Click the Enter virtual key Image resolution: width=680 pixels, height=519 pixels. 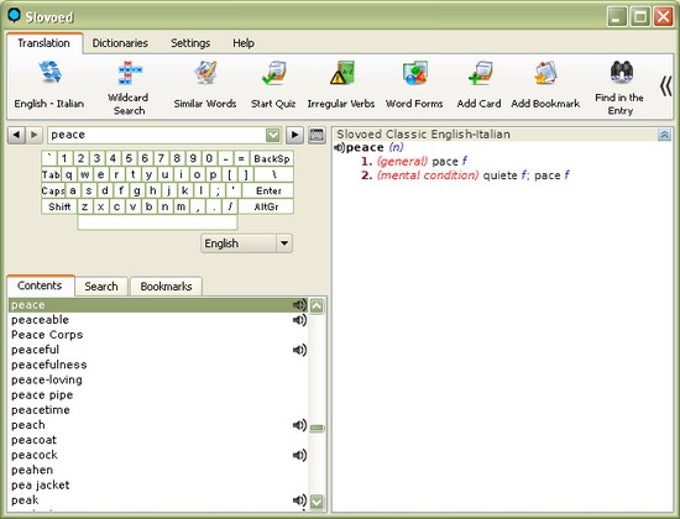pos(268,191)
